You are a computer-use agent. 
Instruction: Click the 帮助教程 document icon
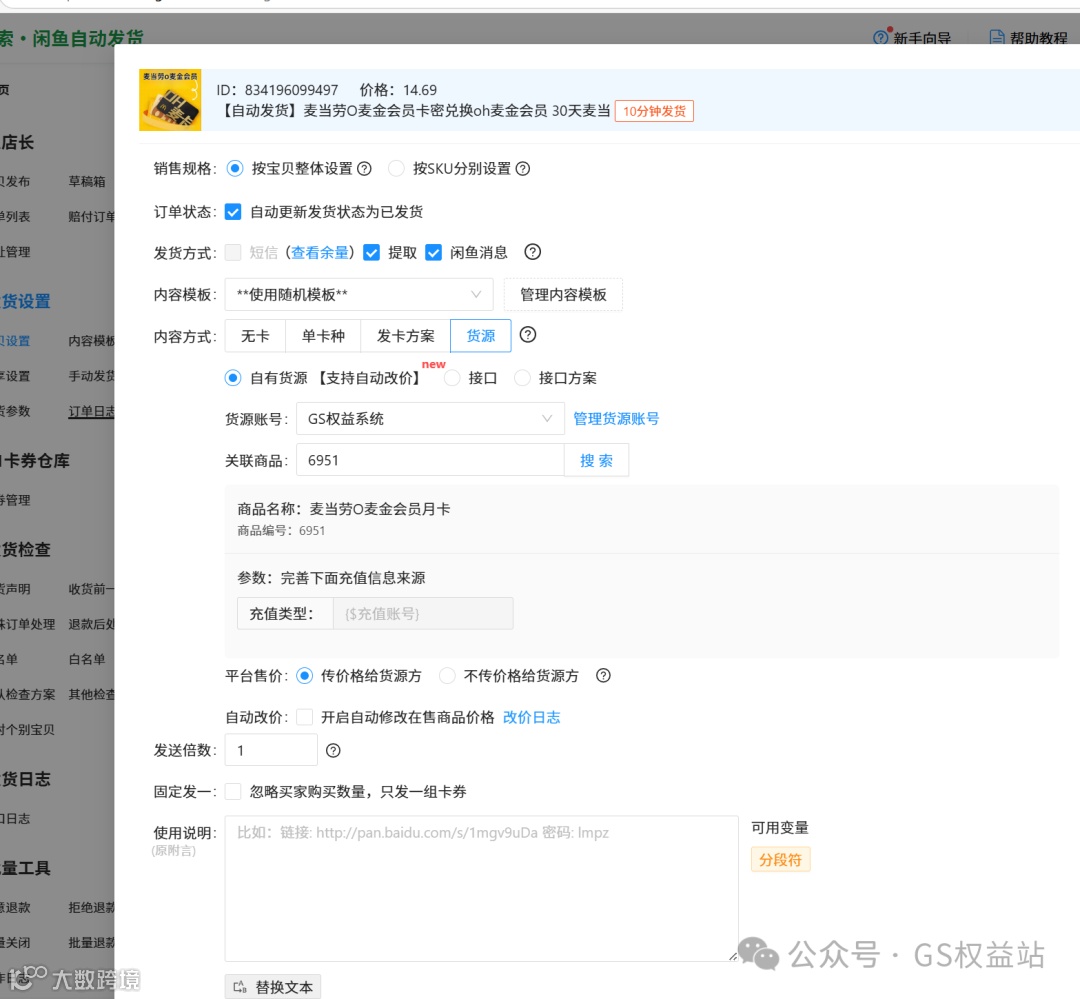[997, 37]
